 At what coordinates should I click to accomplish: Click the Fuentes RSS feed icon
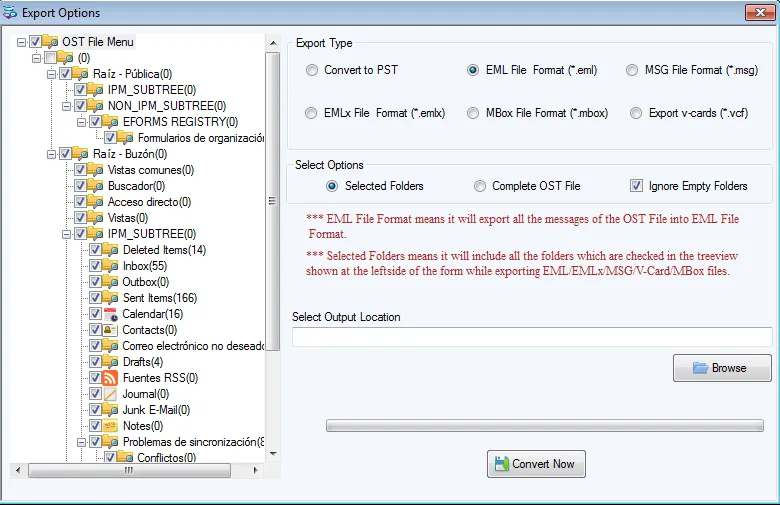click(x=110, y=378)
